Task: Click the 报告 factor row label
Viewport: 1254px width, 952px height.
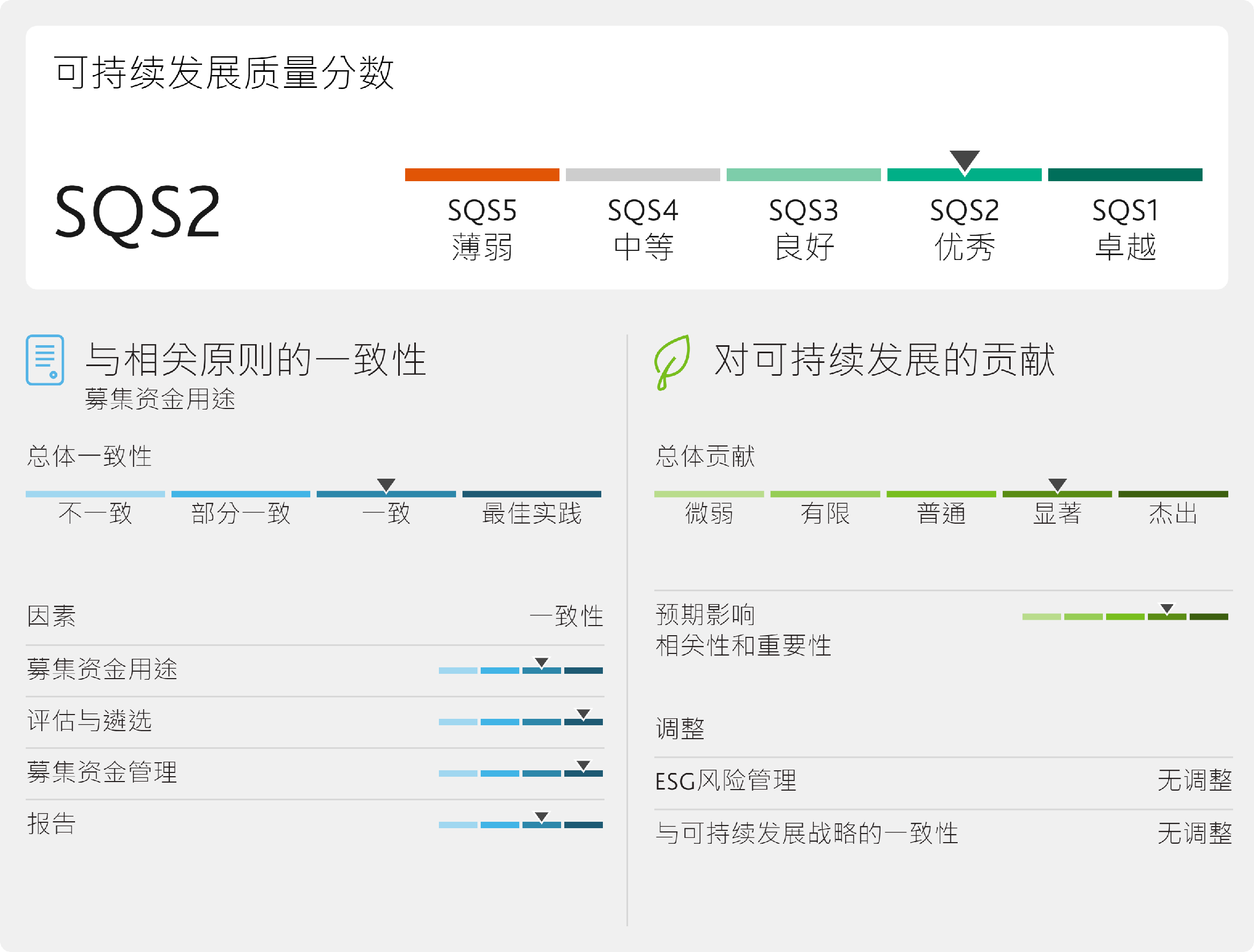Action: (51, 823)
